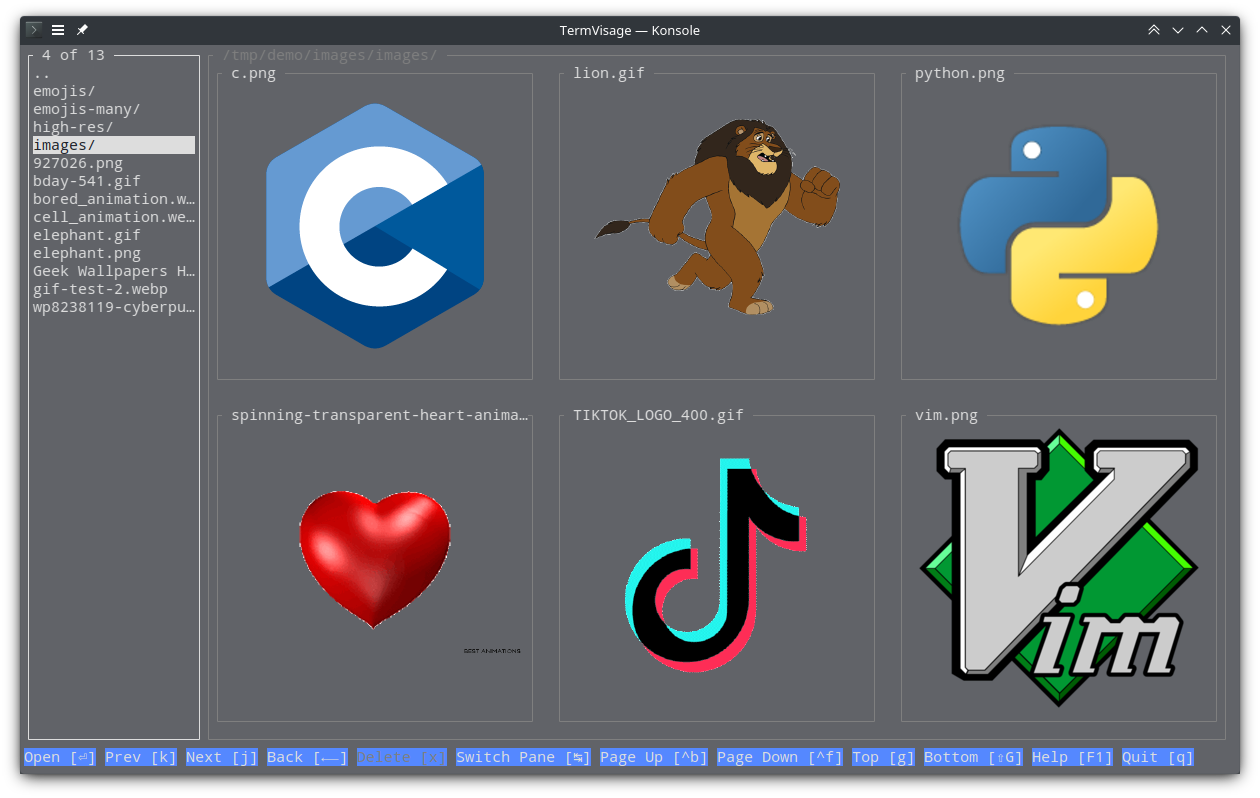Select 927026.png in file list
Image resolution: width=1260 pixels, height=798 pixels.
coord(114,163)
